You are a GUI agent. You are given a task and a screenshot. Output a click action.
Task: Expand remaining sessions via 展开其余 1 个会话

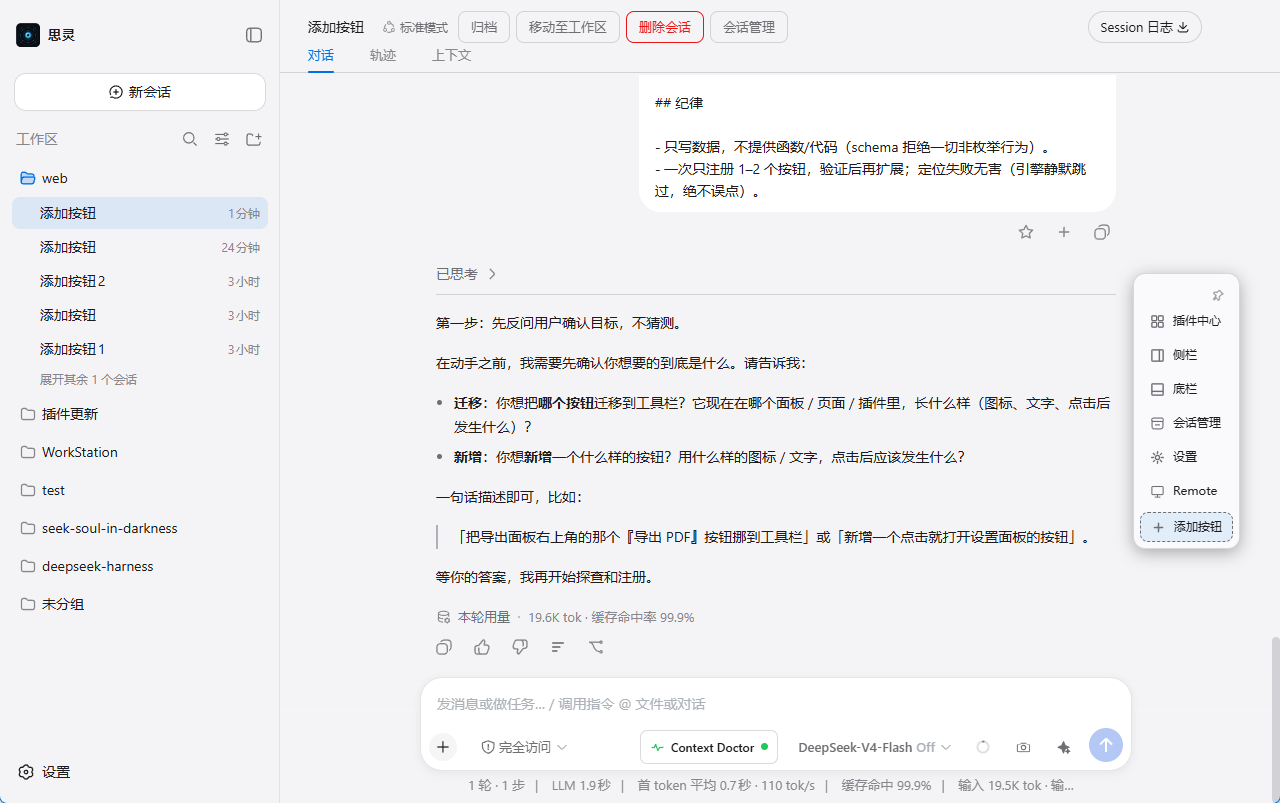88,380
